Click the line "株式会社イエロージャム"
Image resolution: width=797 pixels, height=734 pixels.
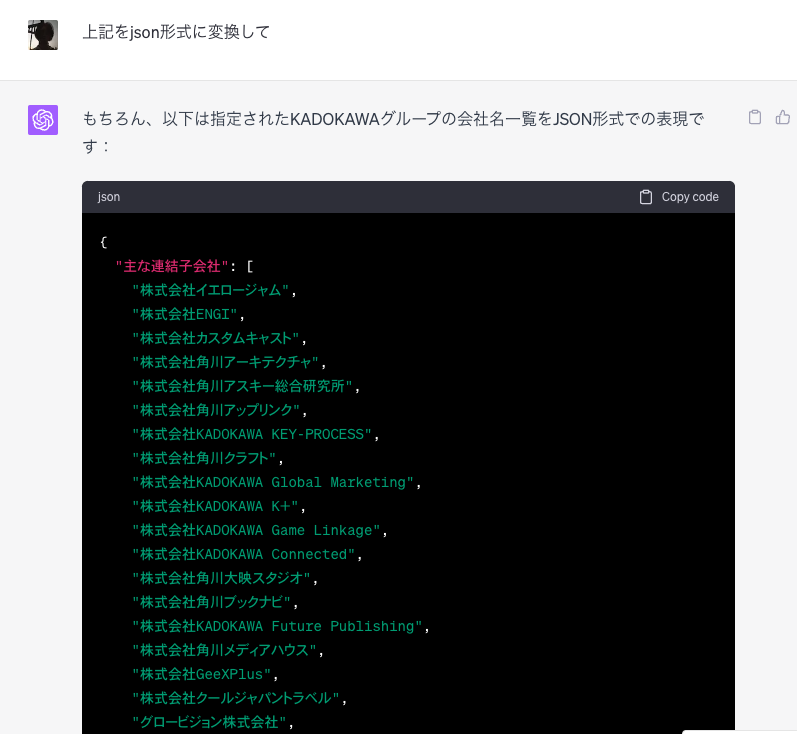pyautogui.click(x=210, y=290)
